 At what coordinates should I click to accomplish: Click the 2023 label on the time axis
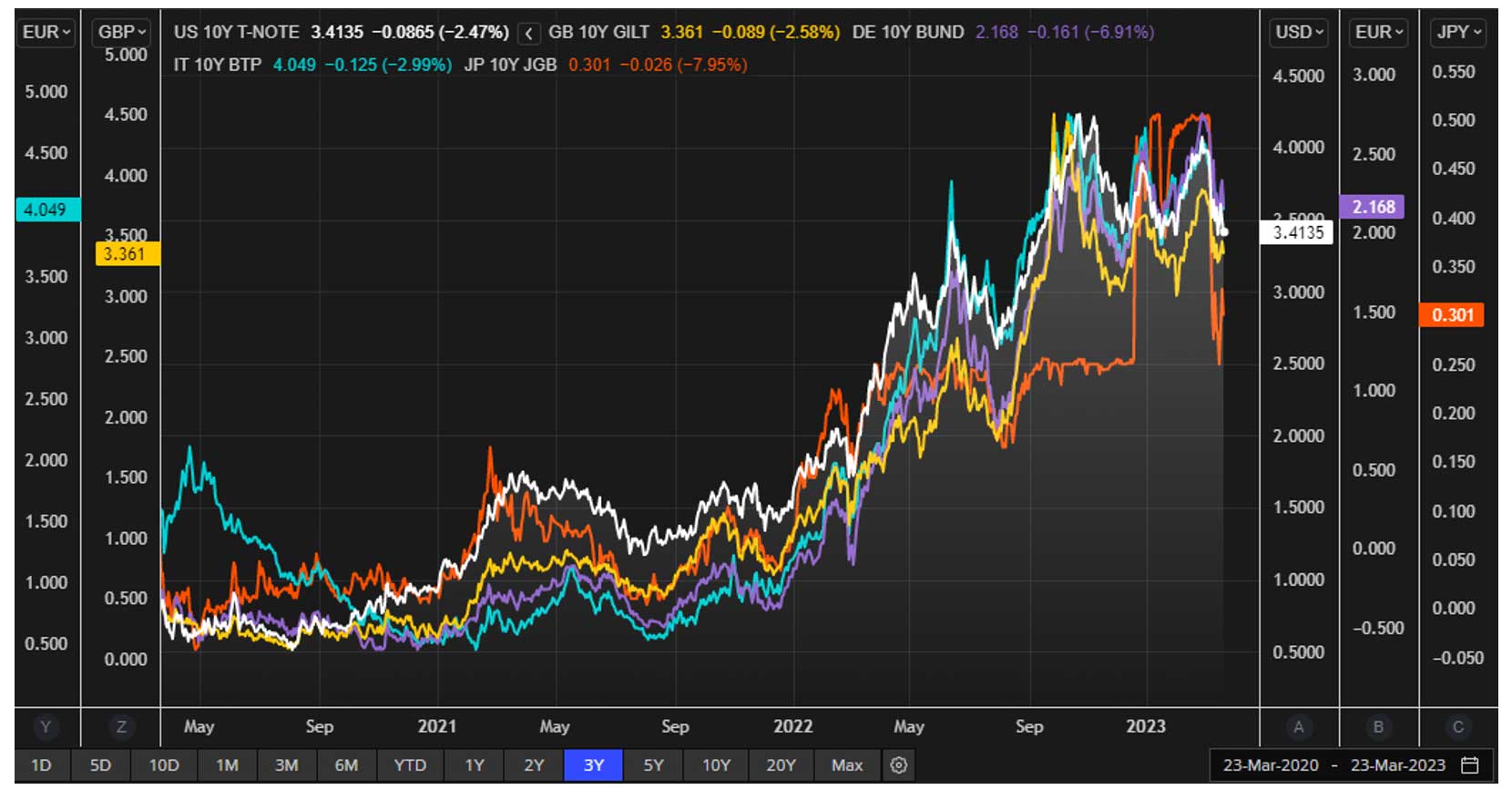[1145, 726]
